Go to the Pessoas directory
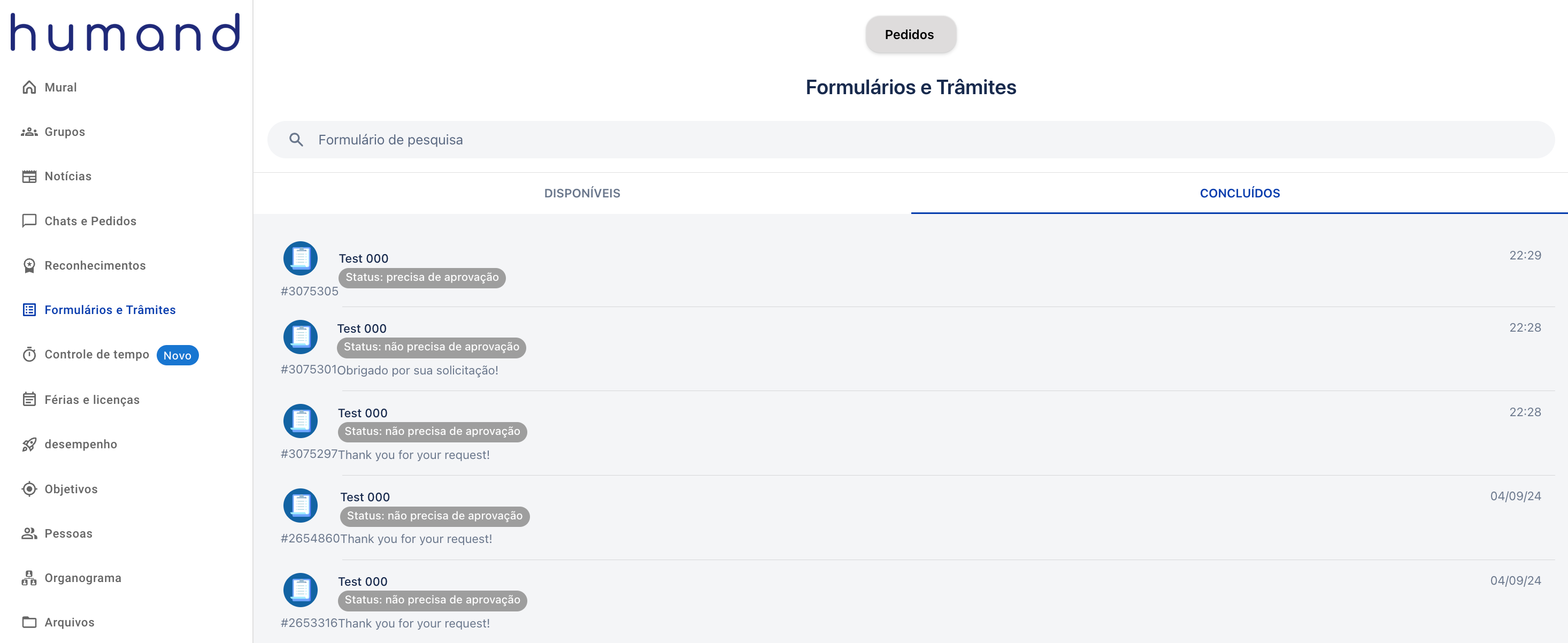Image resolution: width=1568 pixels, height=643 pixels. (x=68, y=533)
